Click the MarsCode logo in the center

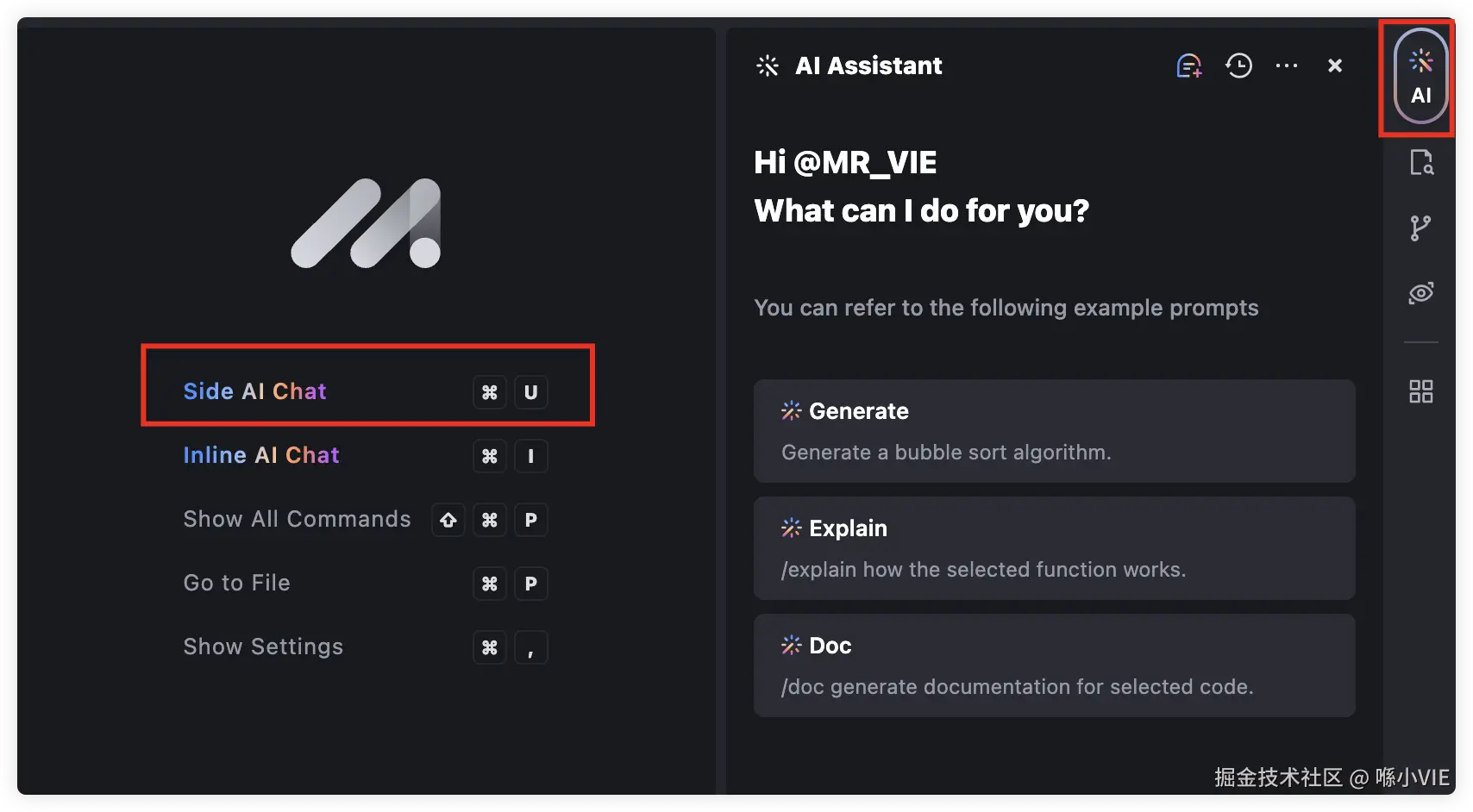coord(367,223)
